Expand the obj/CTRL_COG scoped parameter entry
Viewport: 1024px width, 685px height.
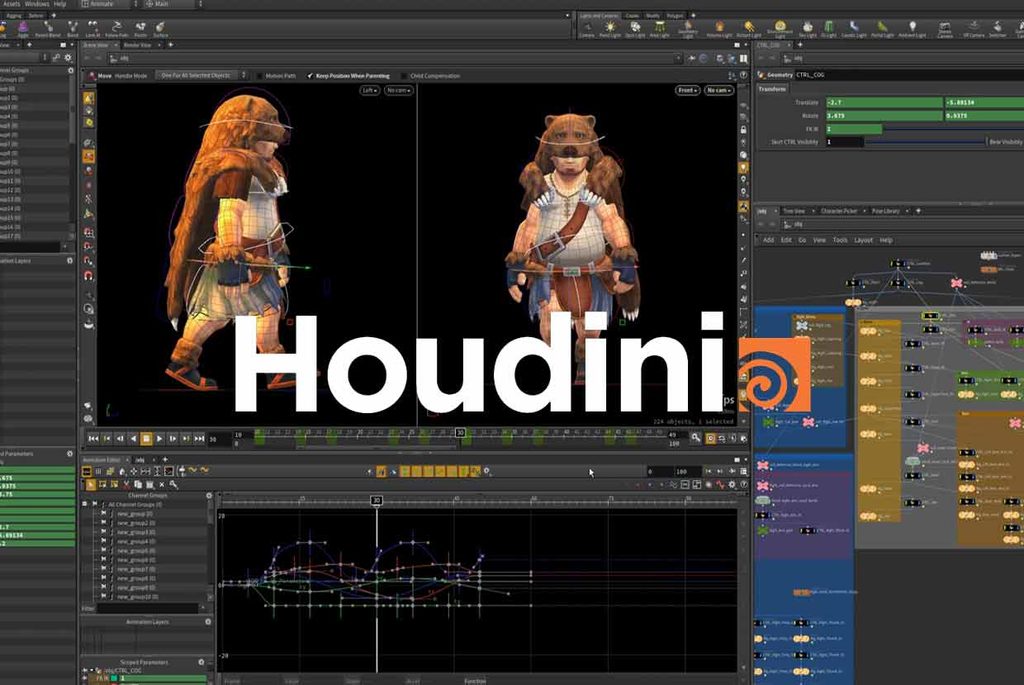coord(91,670)
